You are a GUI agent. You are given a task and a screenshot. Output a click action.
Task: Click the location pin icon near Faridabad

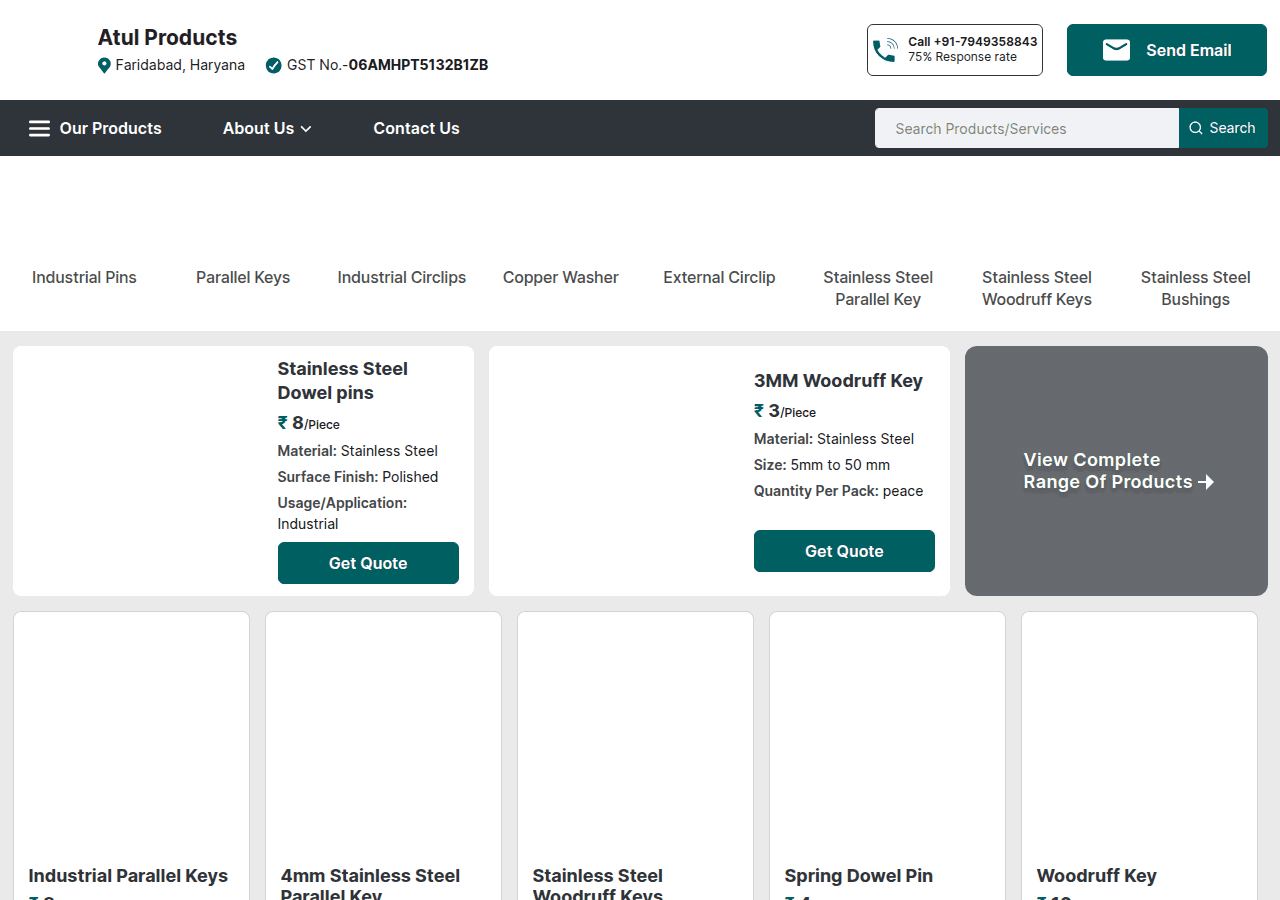coord(104,65)
